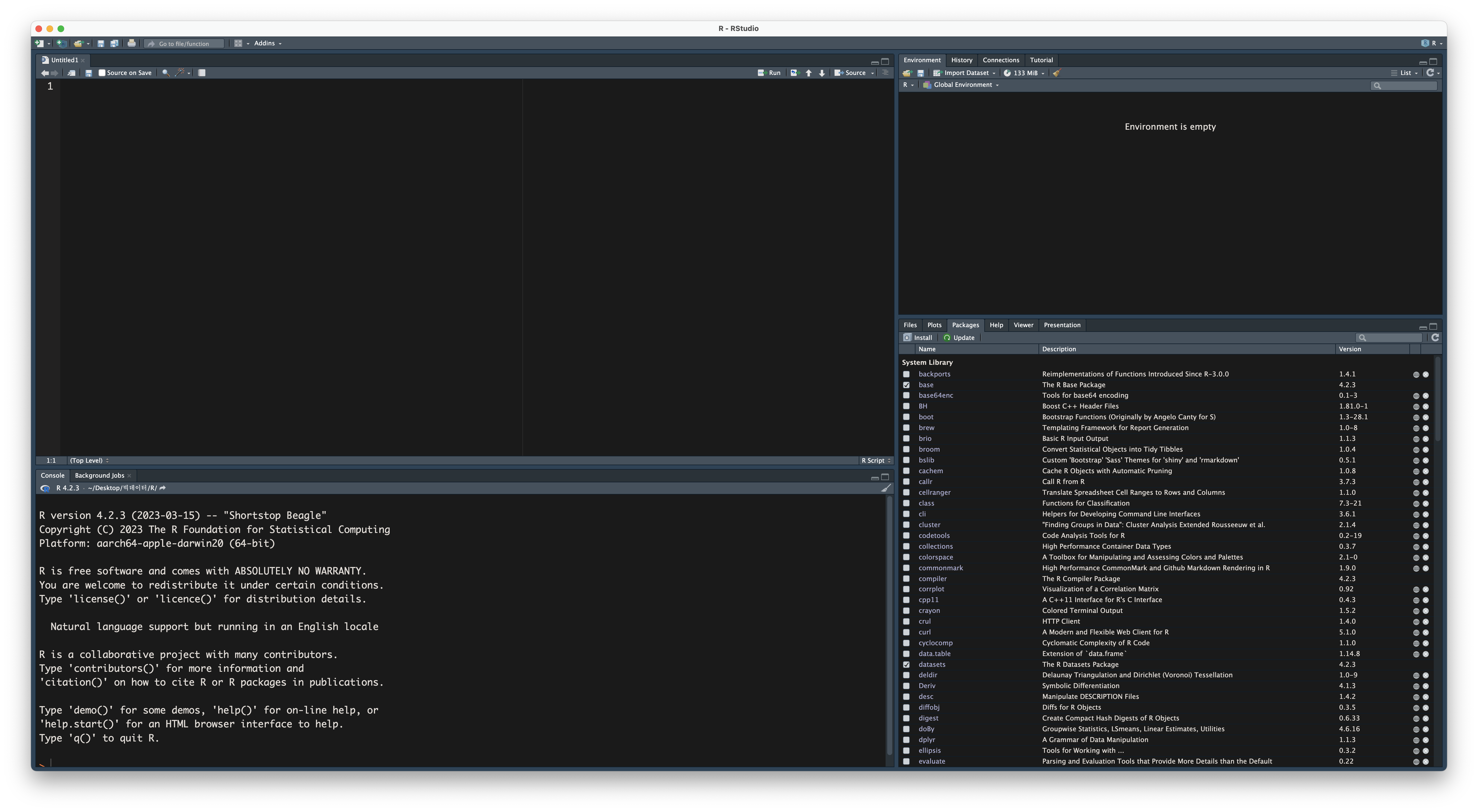
Task: Click the Install packages button
Action: (918, 338)
